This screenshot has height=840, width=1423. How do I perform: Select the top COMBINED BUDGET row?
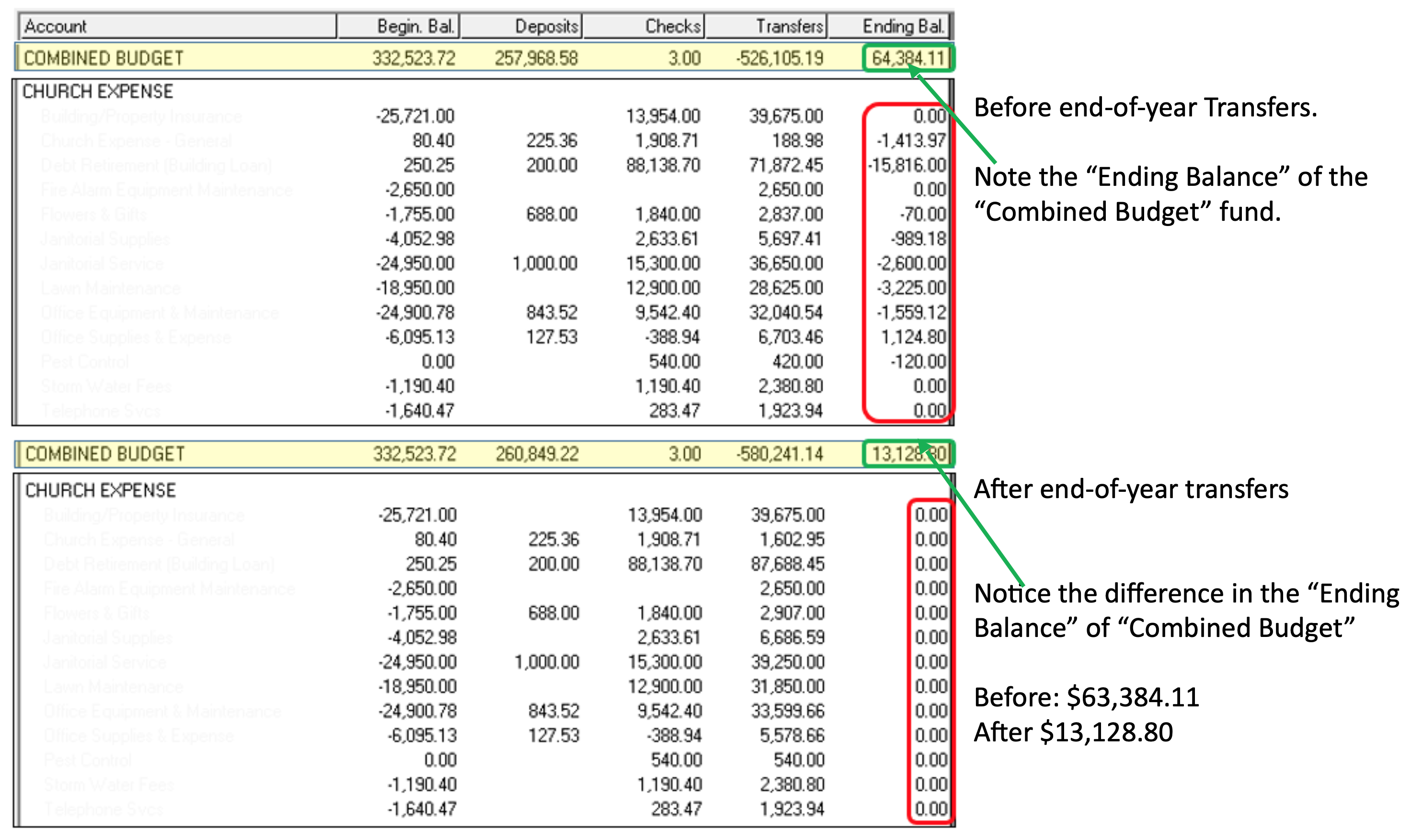point(104,58)
